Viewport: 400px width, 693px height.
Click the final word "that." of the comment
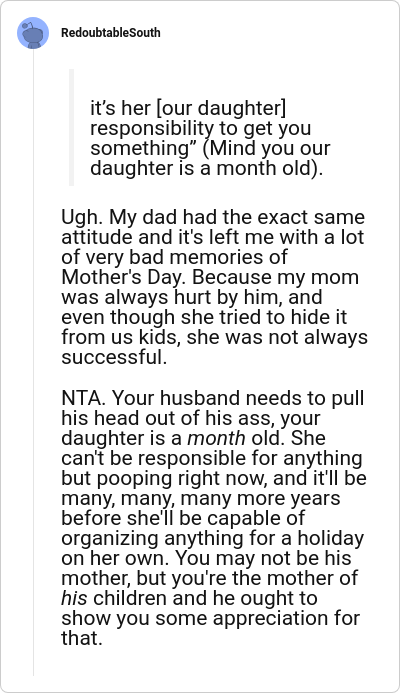point(82,638)
